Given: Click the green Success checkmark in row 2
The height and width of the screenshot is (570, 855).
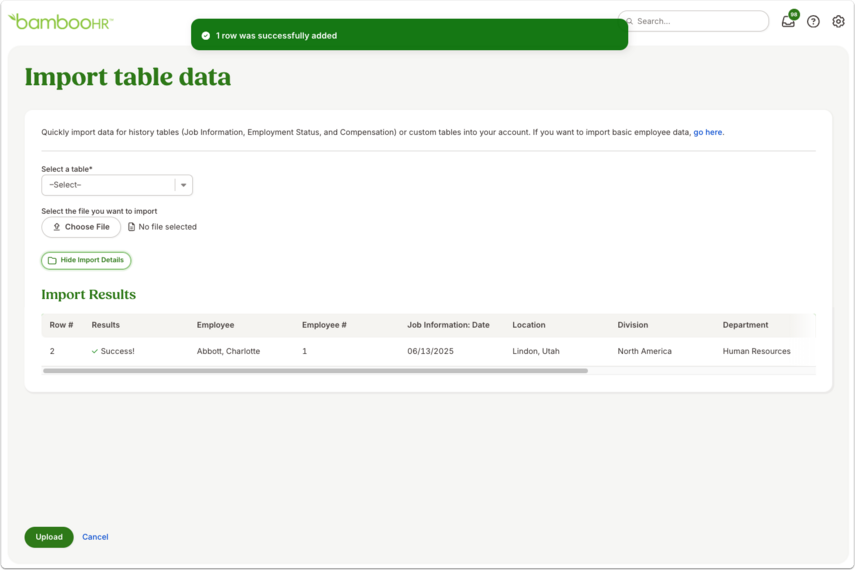Looking at the screenshot, I should [95, 351].
